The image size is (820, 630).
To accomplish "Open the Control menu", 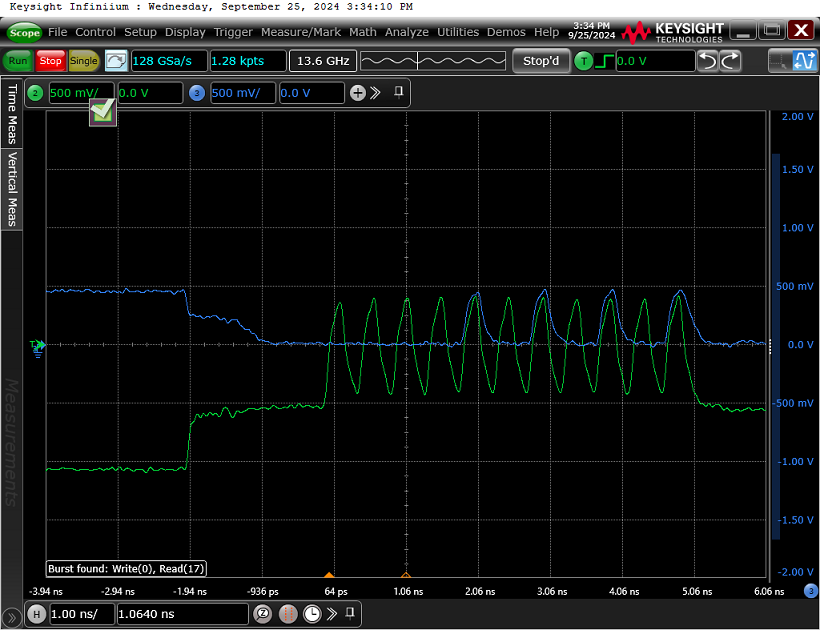I will point(95,32).
